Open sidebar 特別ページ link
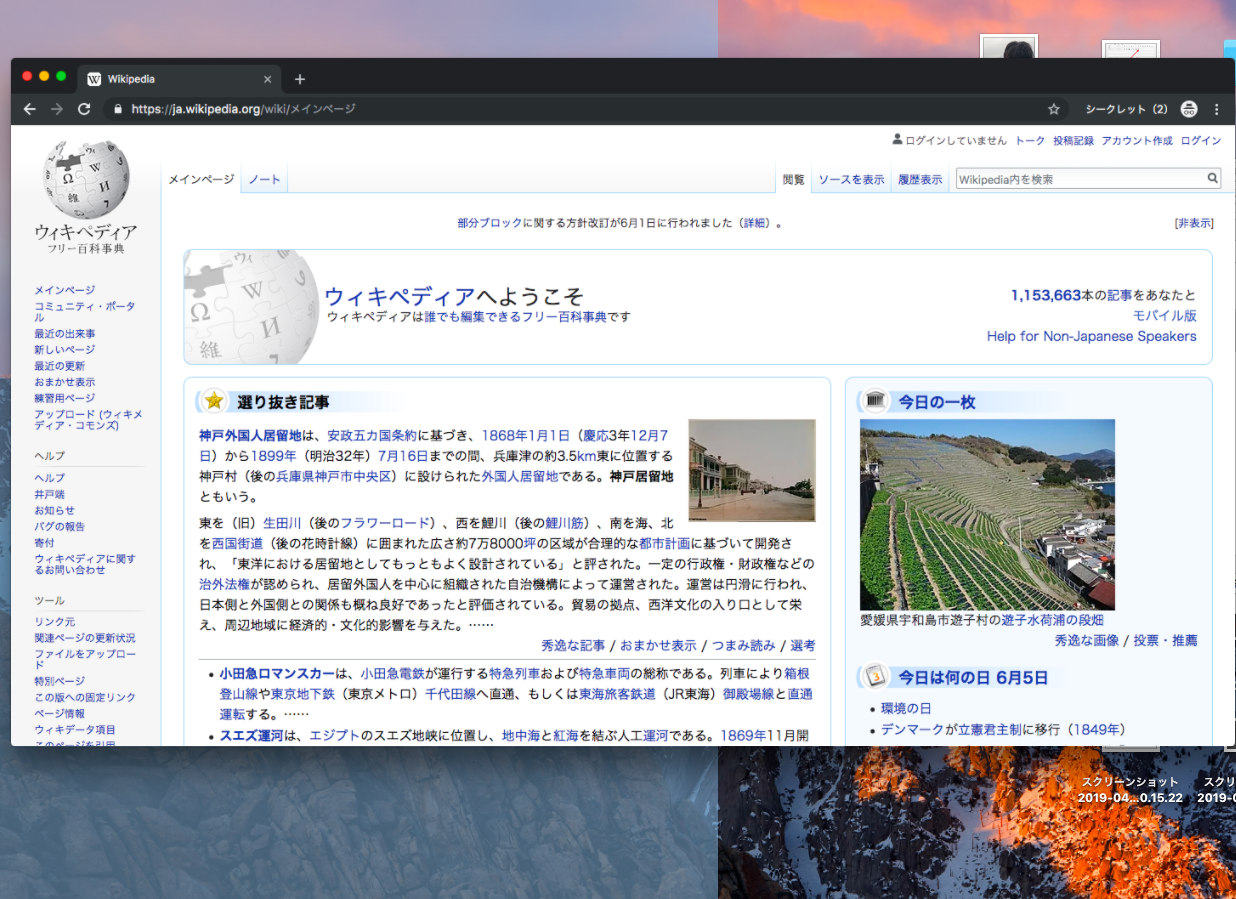The image size is (1236, 899). point(60,681)
